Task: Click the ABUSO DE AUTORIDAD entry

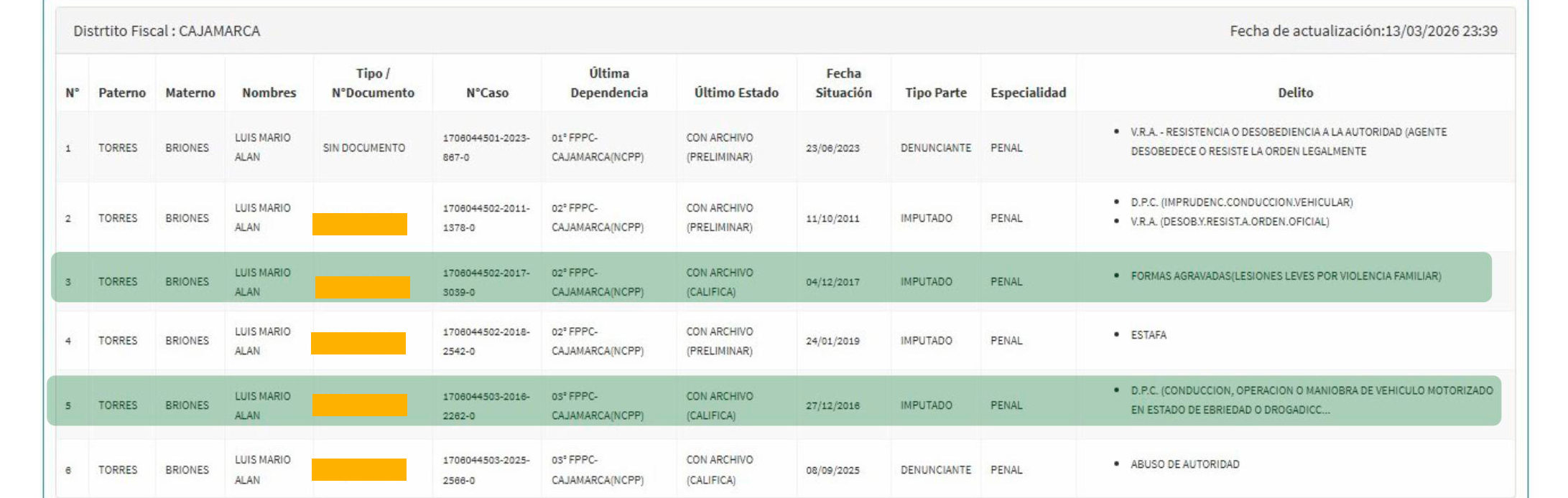Action: tap(1184, 464)
